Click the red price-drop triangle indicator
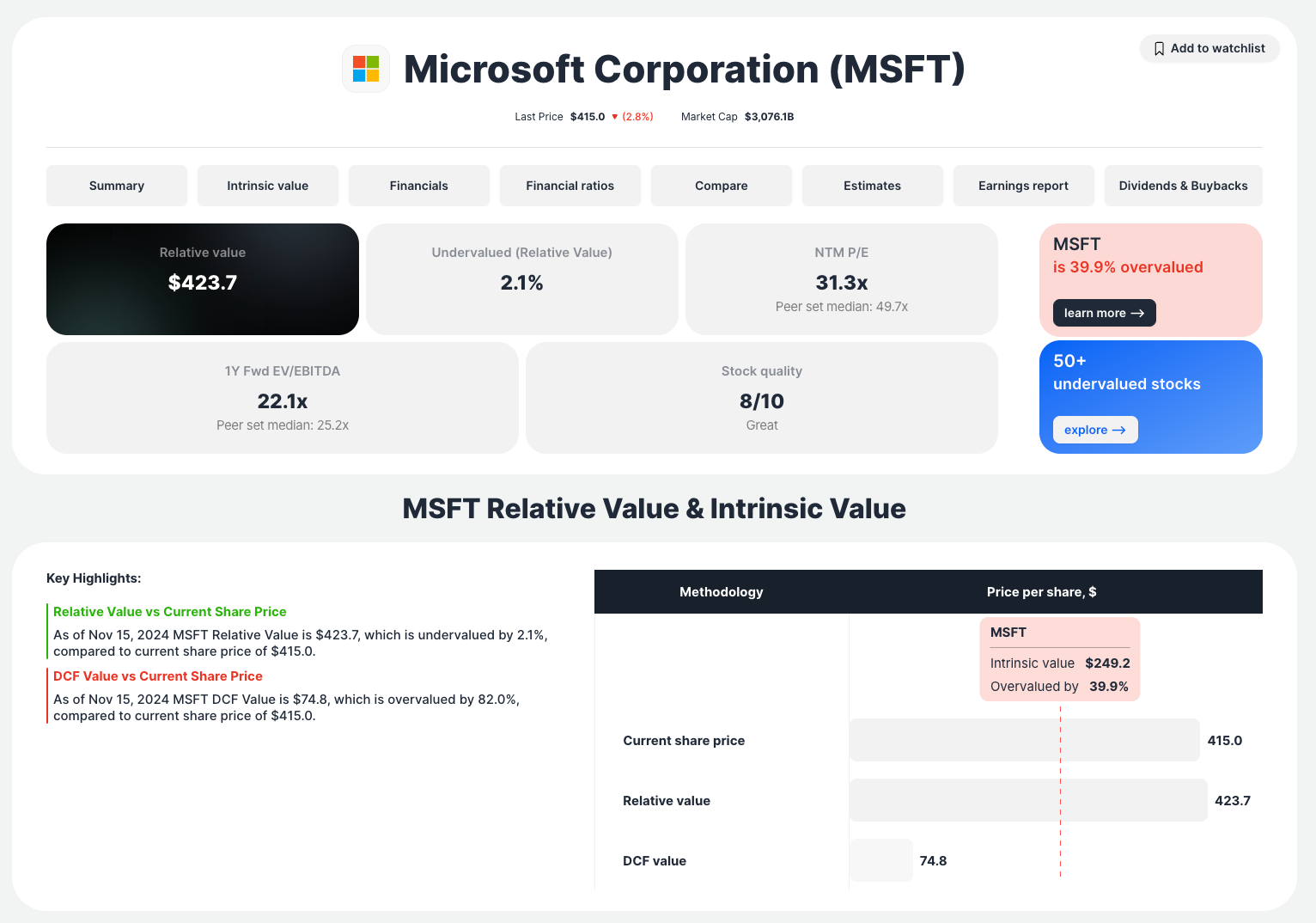The image size is (1316, 923). [613, 116]
